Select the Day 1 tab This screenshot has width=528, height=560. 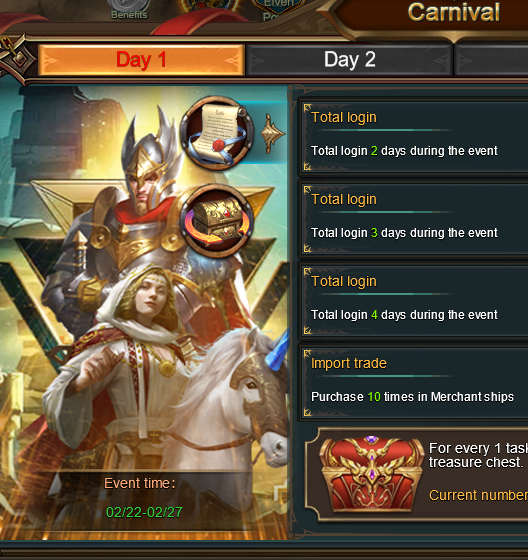(x=141, y=60)
